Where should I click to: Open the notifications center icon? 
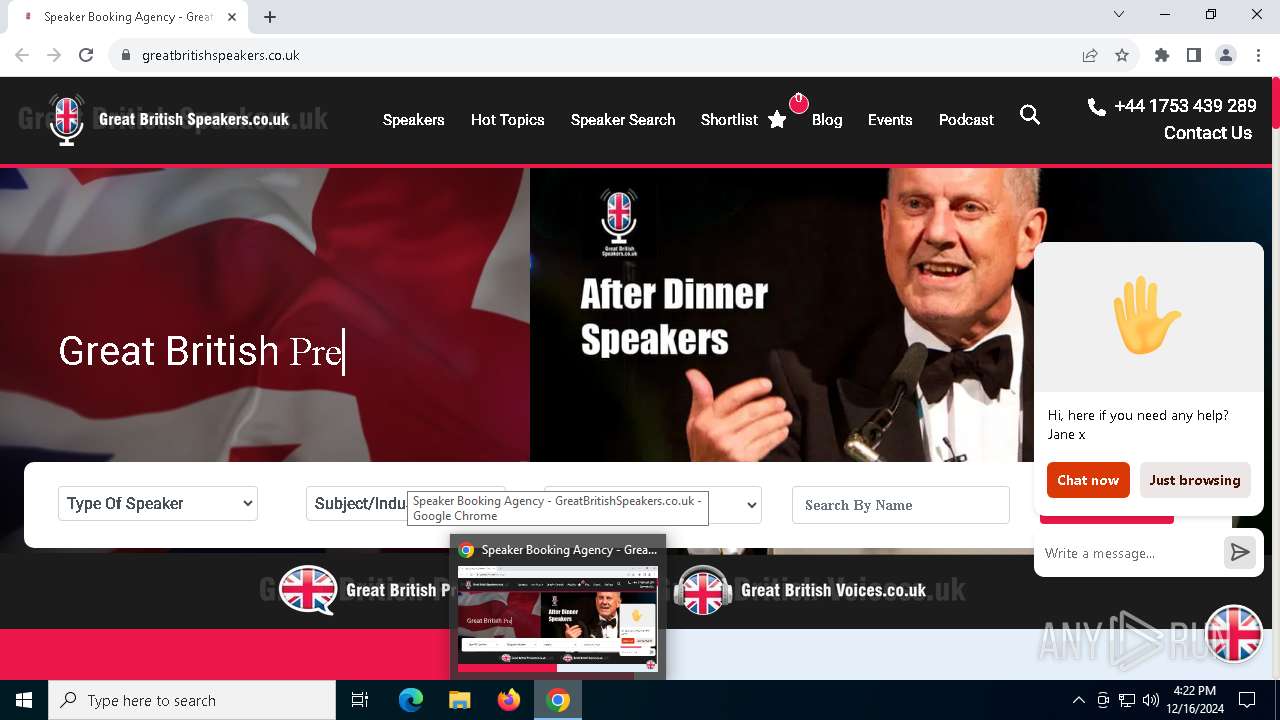click(x=1247, y=700)
